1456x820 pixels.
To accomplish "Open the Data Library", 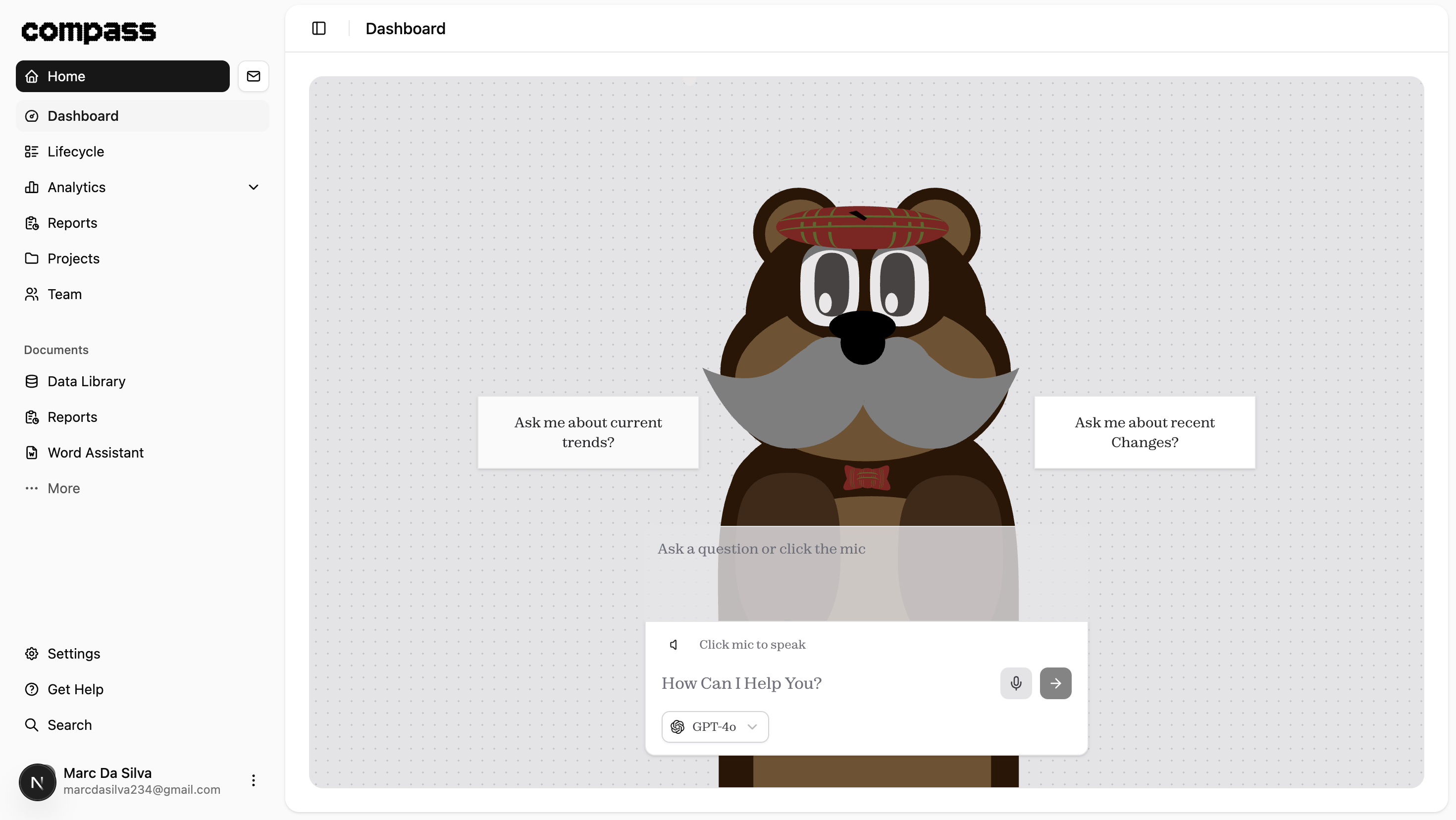I will [x=86, y=381].
